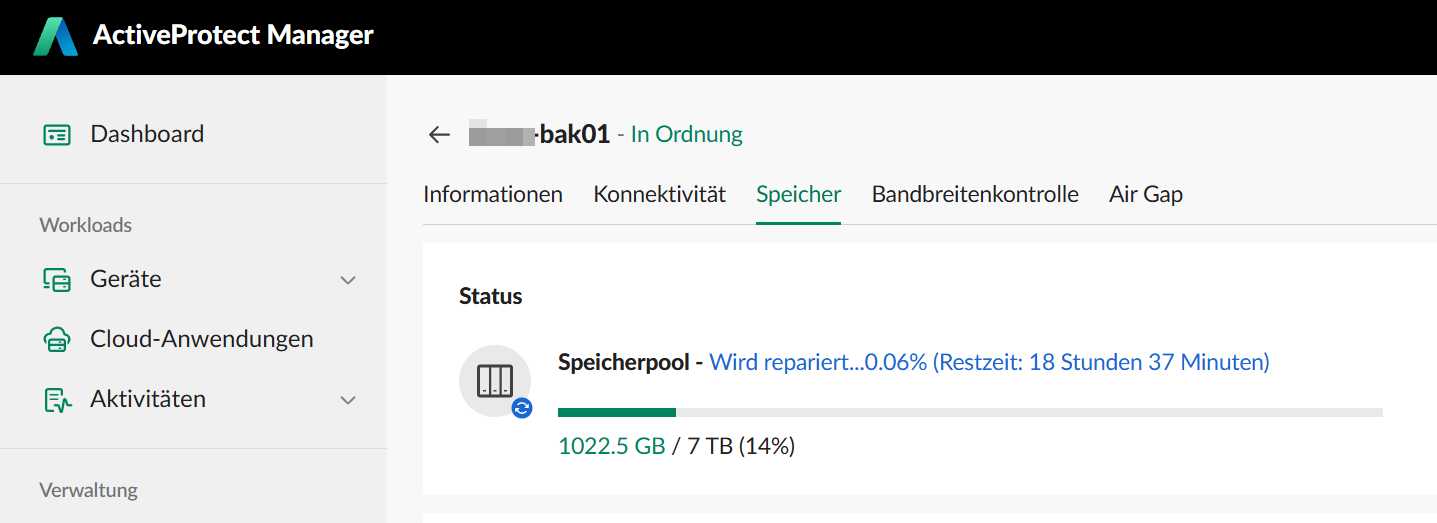Click the storage usage progress bar
This screenshot has height=523, width=1437.
click(x=970, y=412)
